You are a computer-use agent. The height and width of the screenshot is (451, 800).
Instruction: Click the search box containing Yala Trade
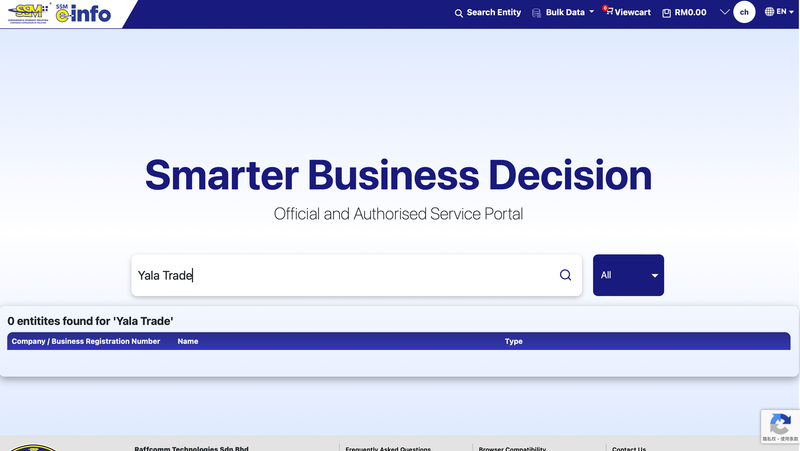[x=356, y=275]
